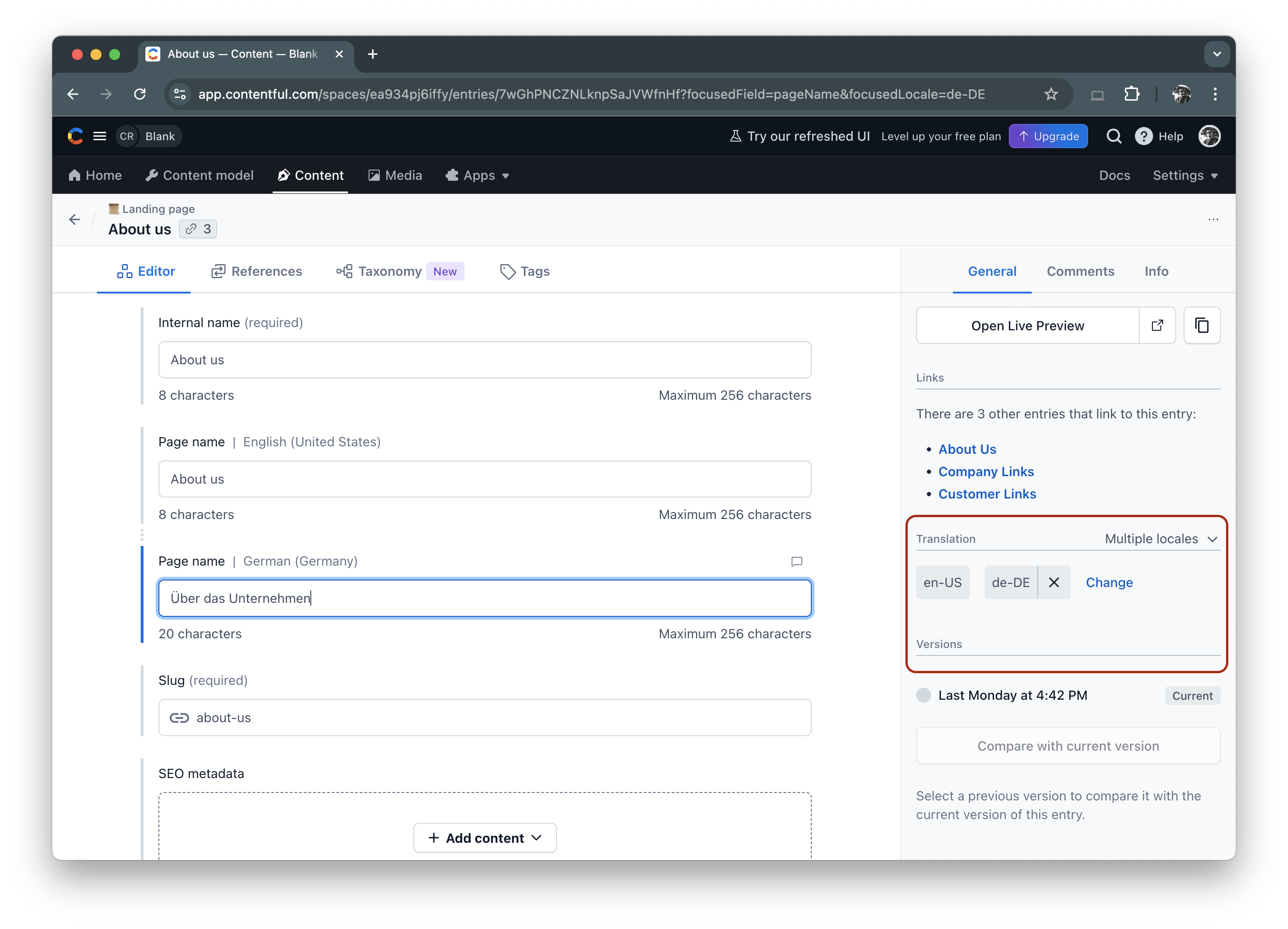The height and width of the screenshot is (929, 1288).
Task: Open the comment icon on German Page name
Action: tap(797, 561)
